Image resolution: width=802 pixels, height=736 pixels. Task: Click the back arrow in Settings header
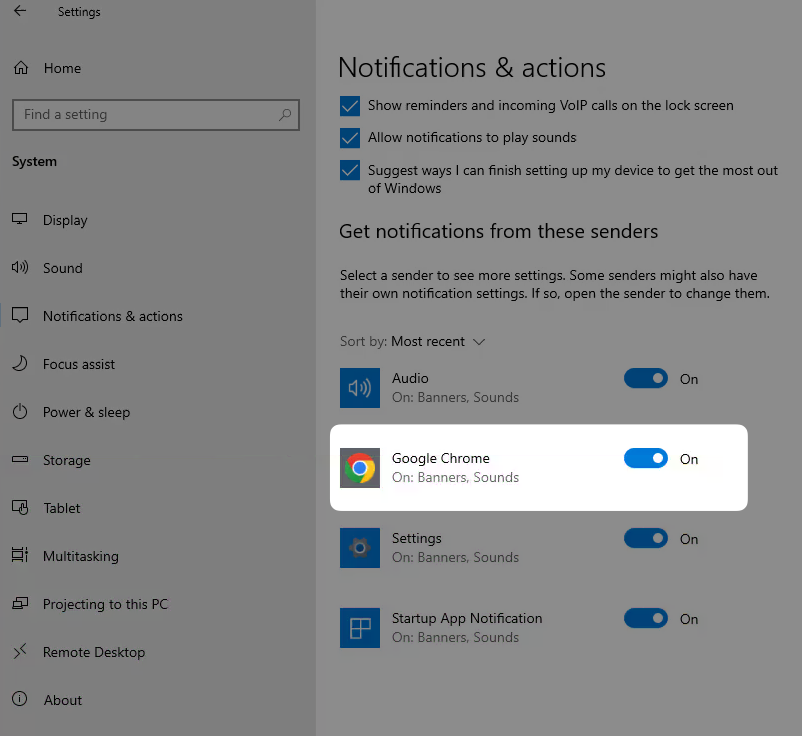(x=20, y=12)
